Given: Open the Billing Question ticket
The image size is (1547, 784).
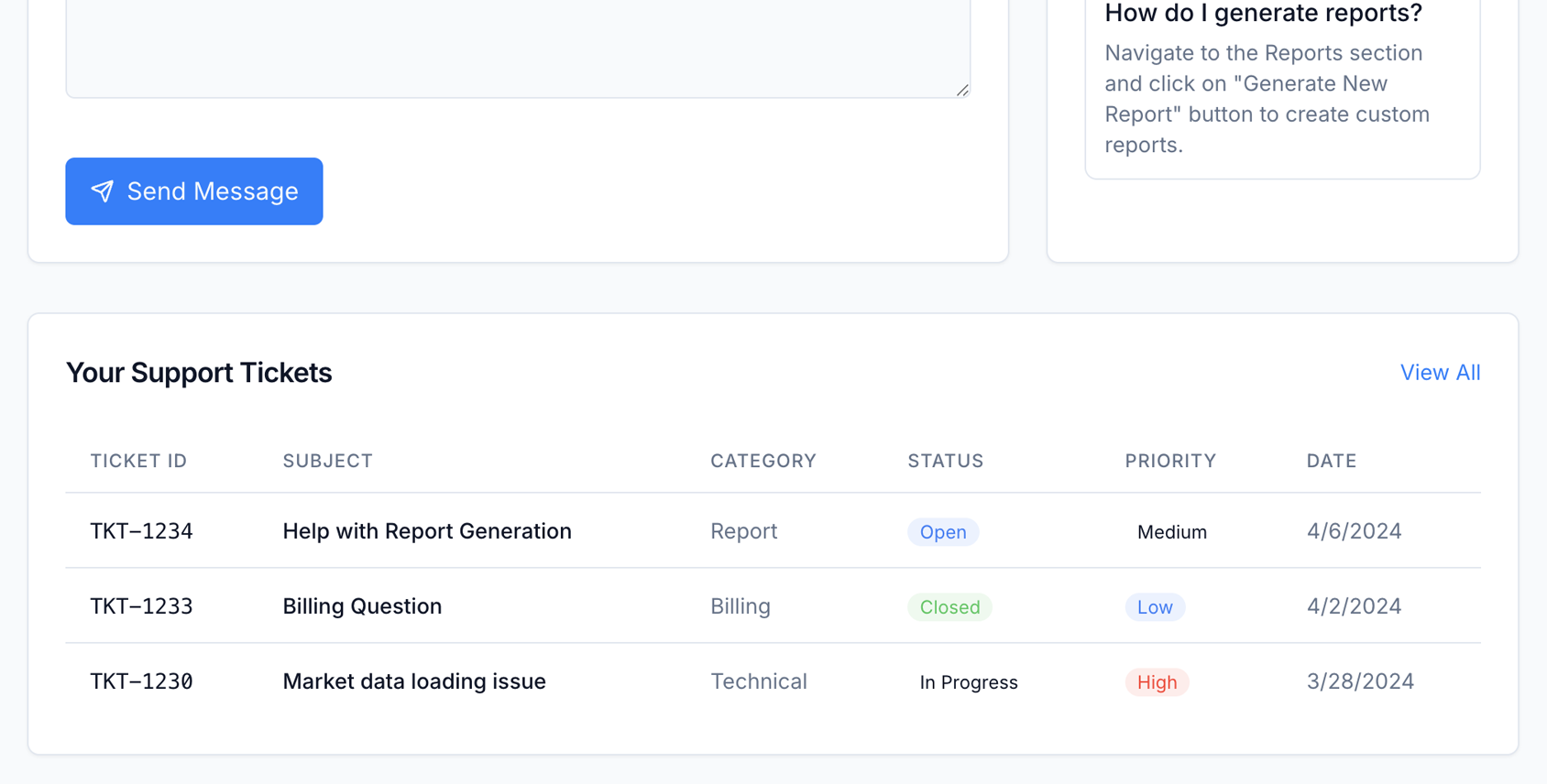Looking at the screenshot, I should pyautogui.click(x=362, y=606).
